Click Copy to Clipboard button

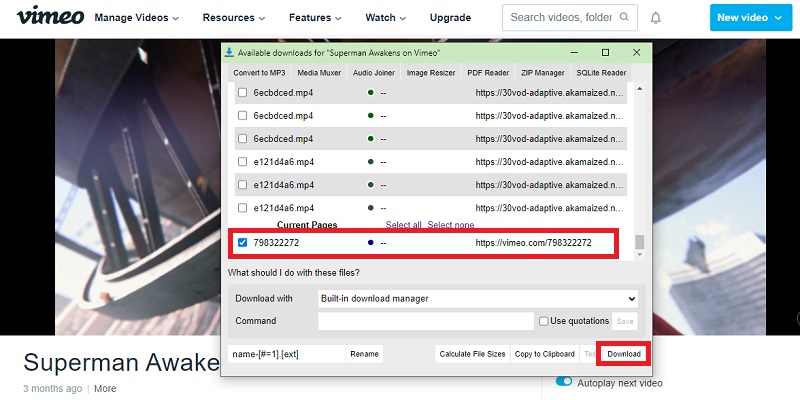click(544, 354)
